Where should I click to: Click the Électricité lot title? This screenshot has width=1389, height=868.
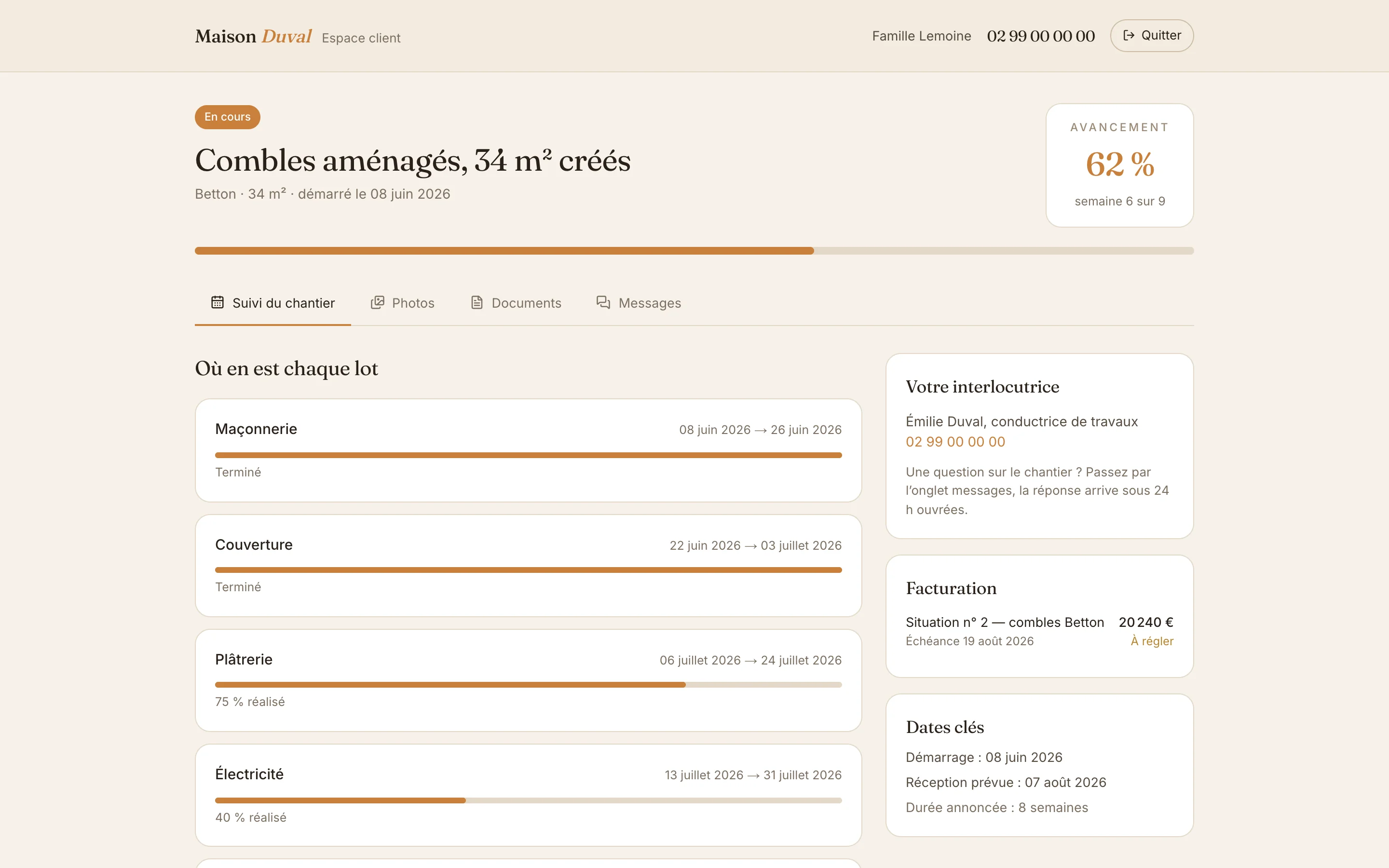pos(249,774)
